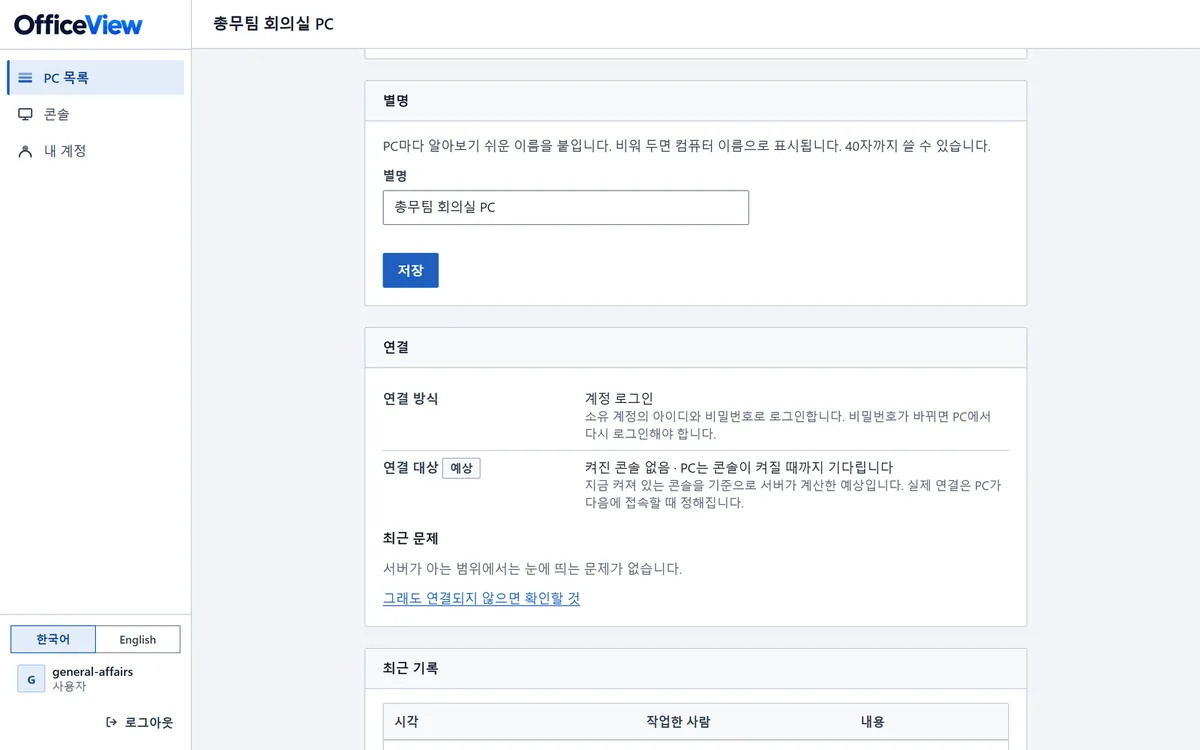Click the 연결 section header
This screenshot has height=750, width=1200.
point(696,347)
